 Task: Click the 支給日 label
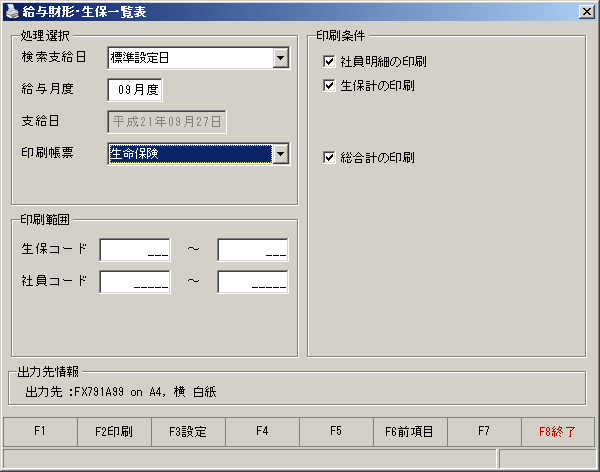coord(40,121)
